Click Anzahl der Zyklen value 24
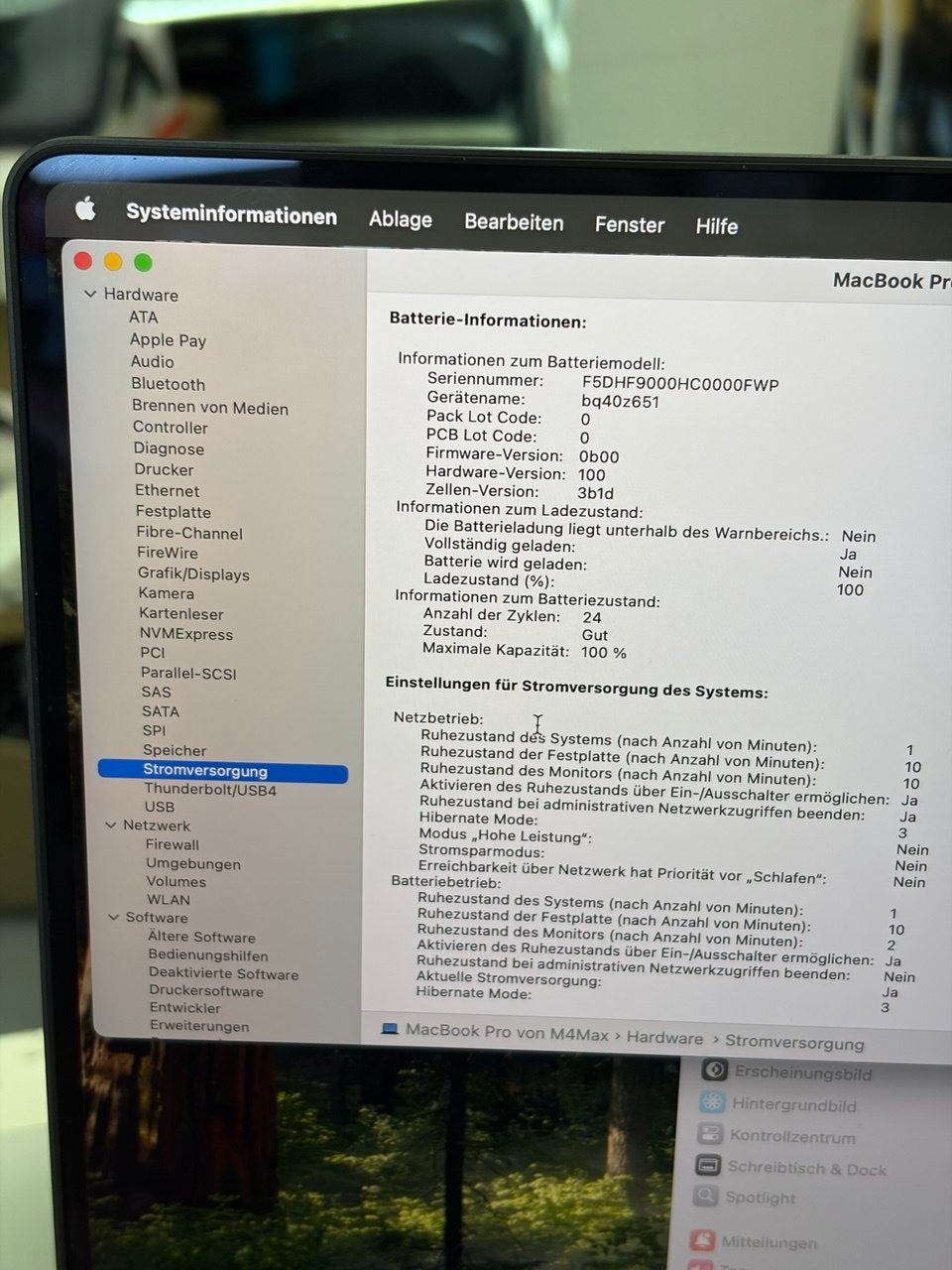The image size is (952, 1270). tap(591, 617)
